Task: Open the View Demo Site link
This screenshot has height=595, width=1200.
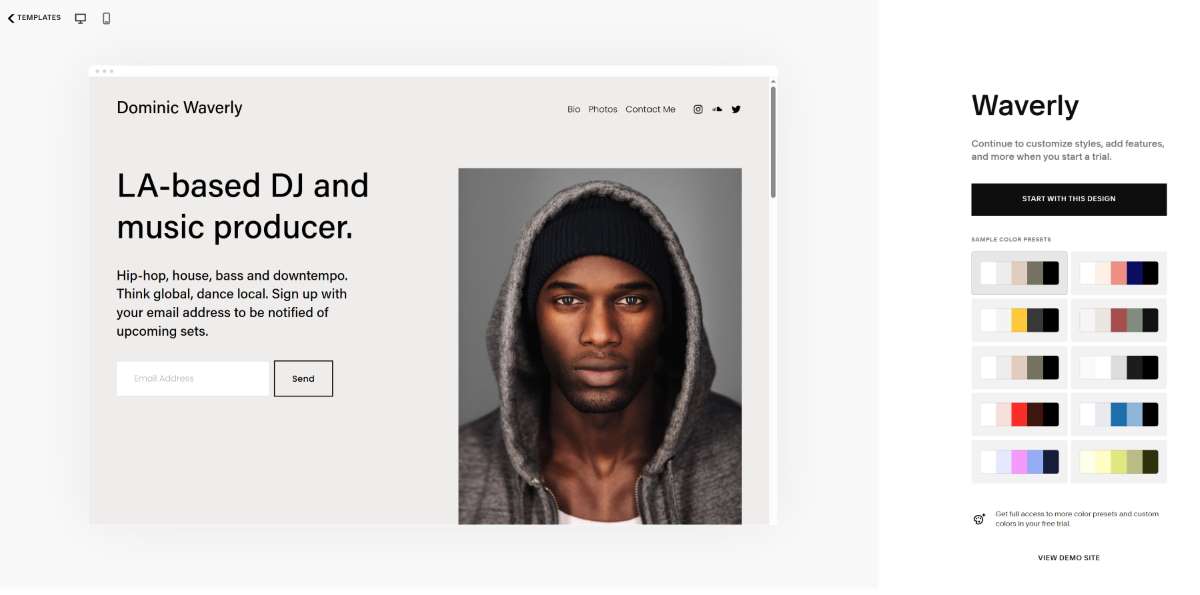Action: tap(1068, 558)
